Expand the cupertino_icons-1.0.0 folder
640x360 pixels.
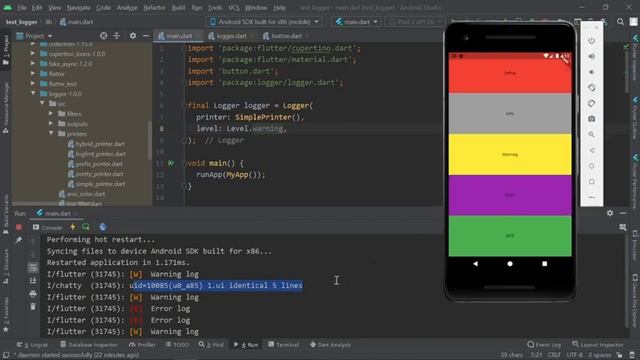[33, 53]
